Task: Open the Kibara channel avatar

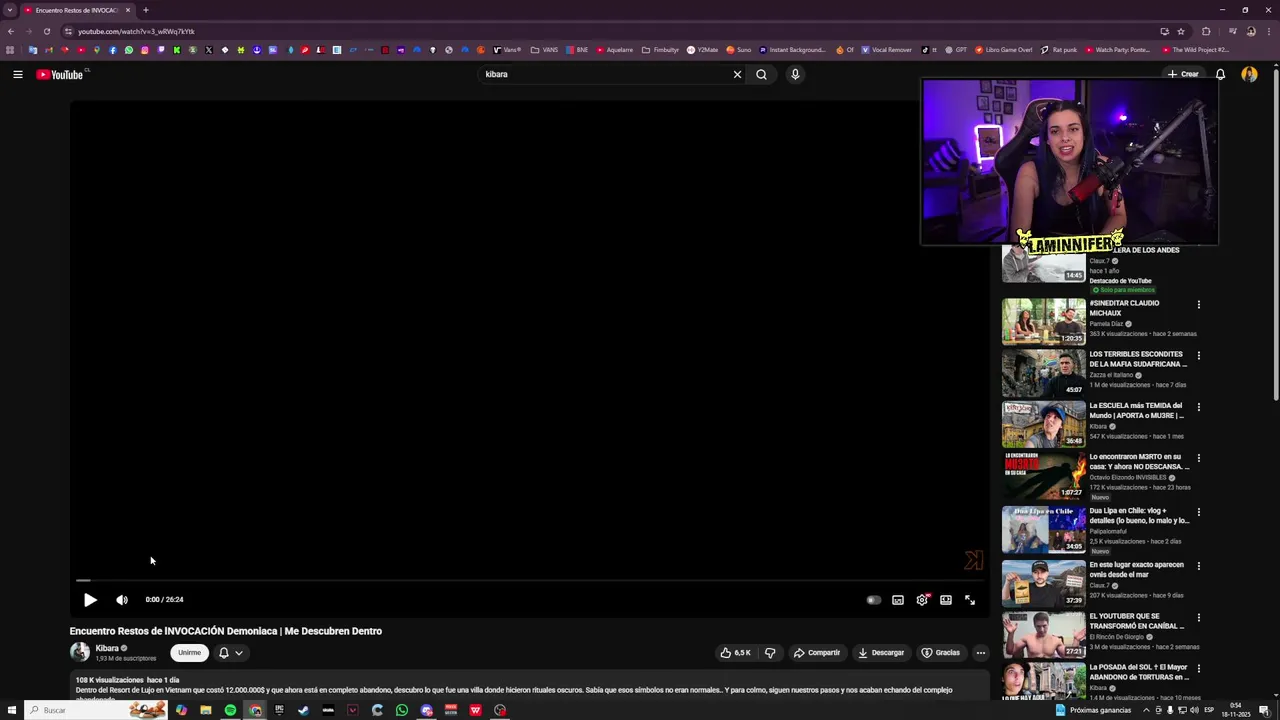Action: [x=80, y=652]
